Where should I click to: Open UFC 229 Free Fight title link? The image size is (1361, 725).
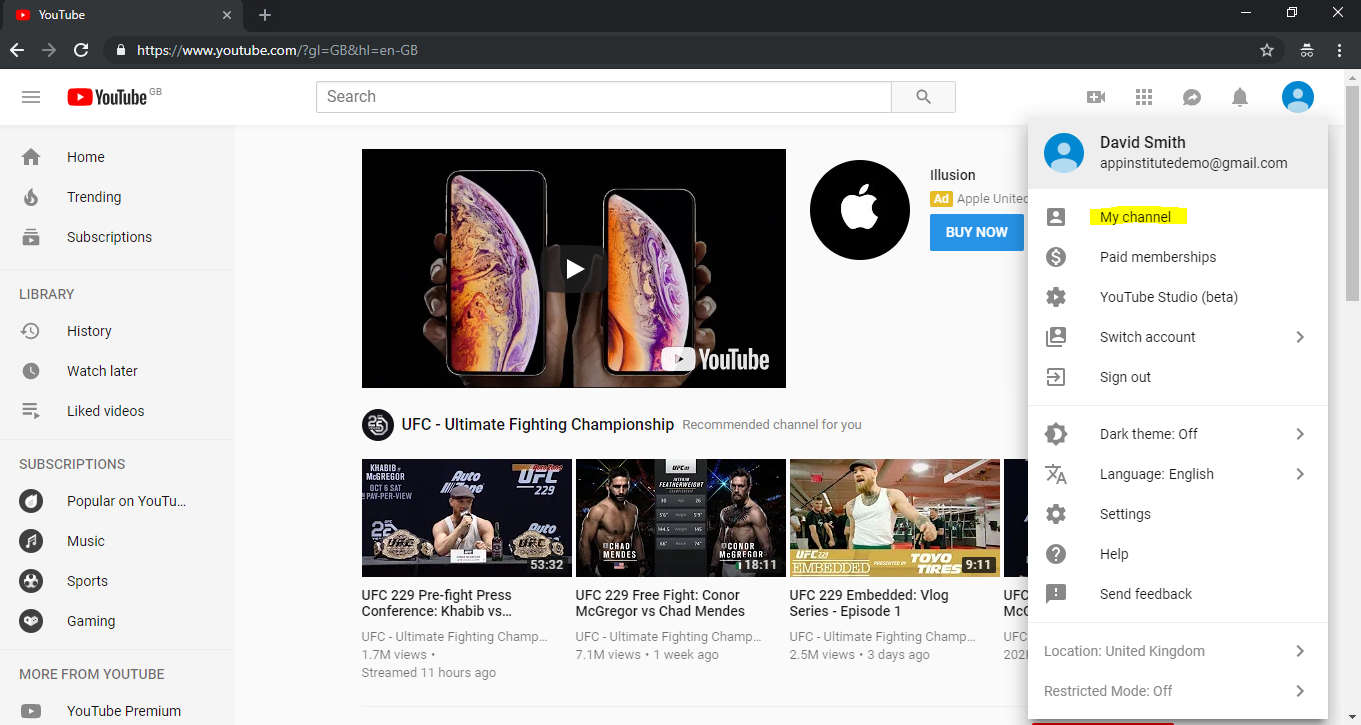pyautogui.click(x=660, y=603)
